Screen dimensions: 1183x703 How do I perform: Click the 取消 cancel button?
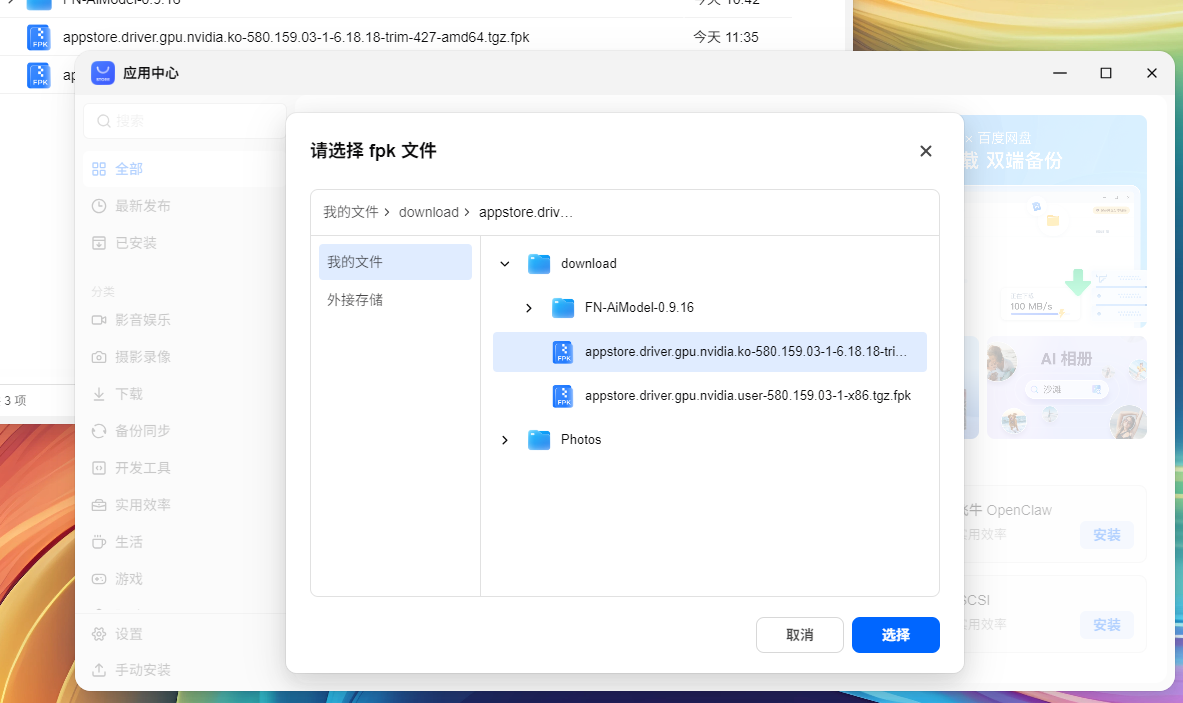(800, 635)
